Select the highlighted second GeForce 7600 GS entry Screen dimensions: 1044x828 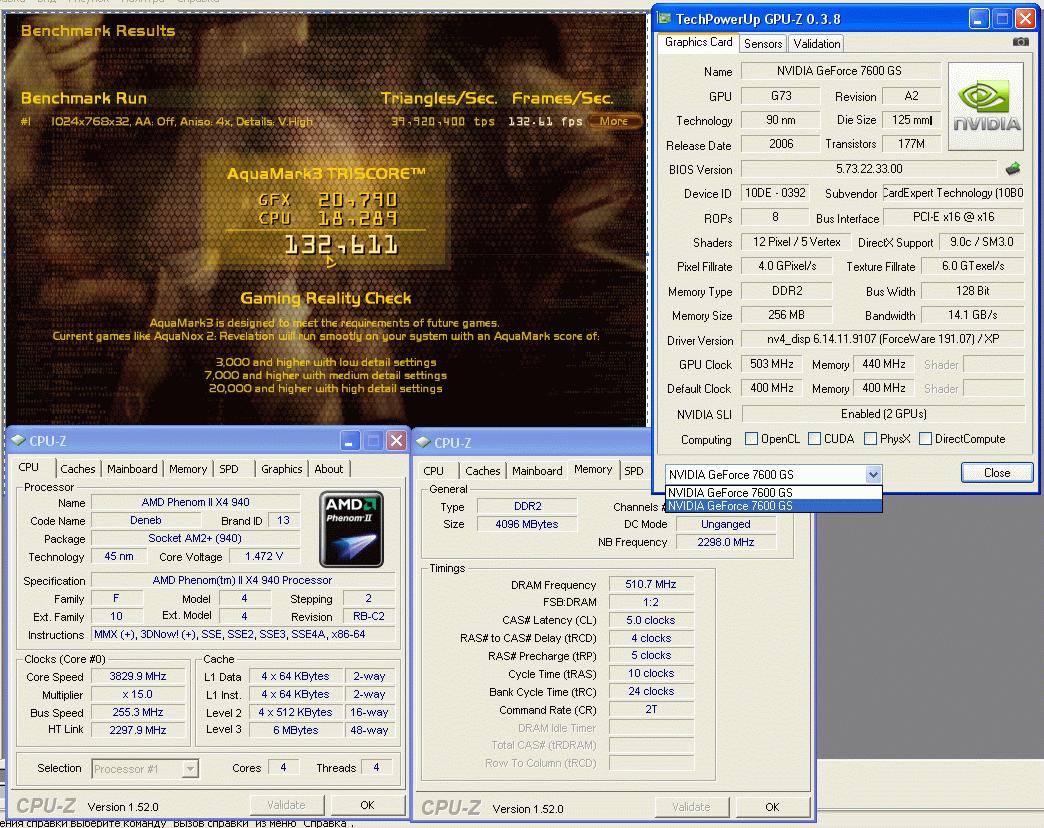click(774, 506)
